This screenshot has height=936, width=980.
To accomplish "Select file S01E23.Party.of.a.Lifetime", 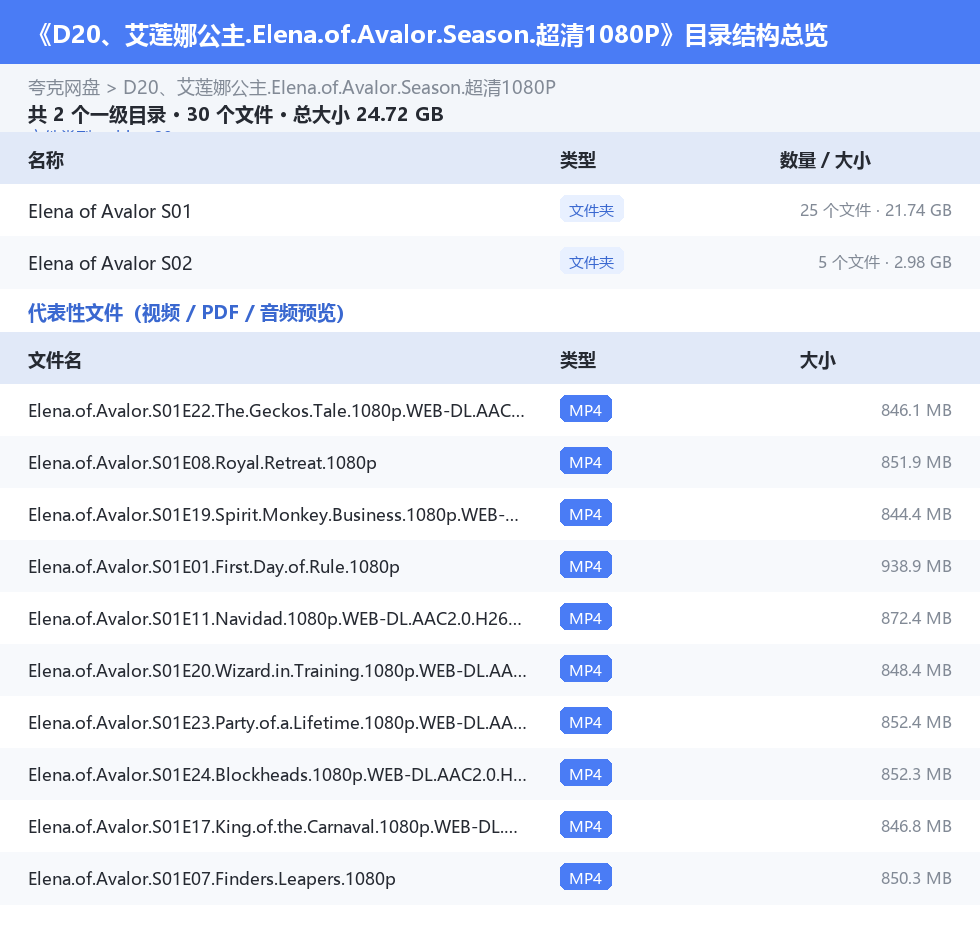I will pyautogui.click(x=278, y=722).
